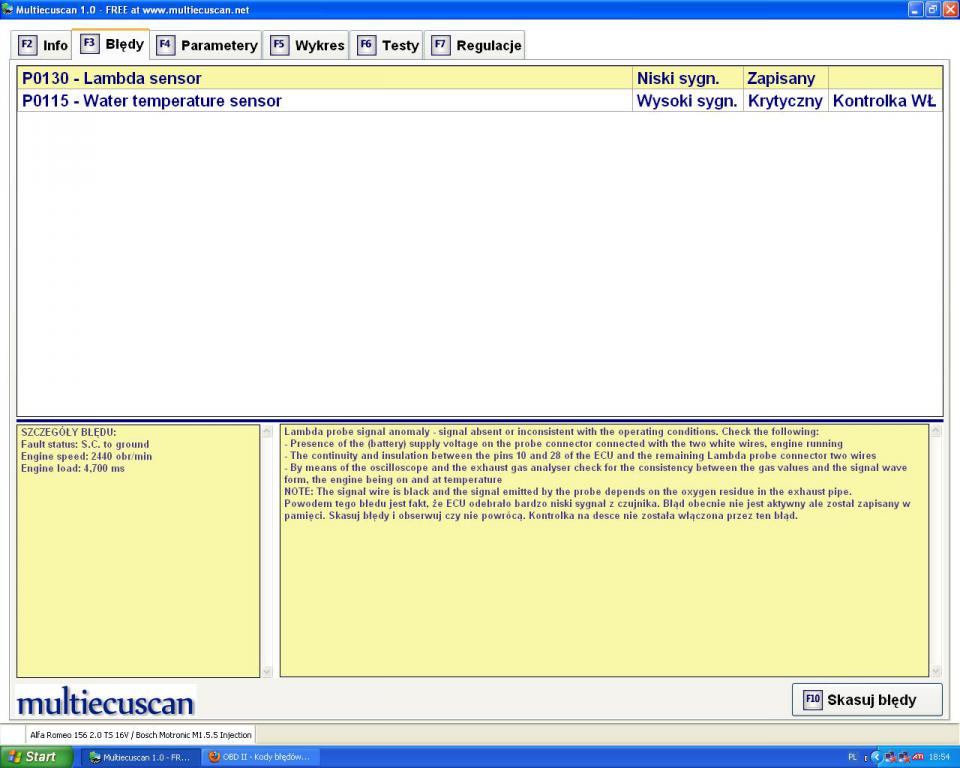This screenshot has height=768, width=960.
Task: Click the Engine speed 2440 obr/min line
Action: pos(86,456)
